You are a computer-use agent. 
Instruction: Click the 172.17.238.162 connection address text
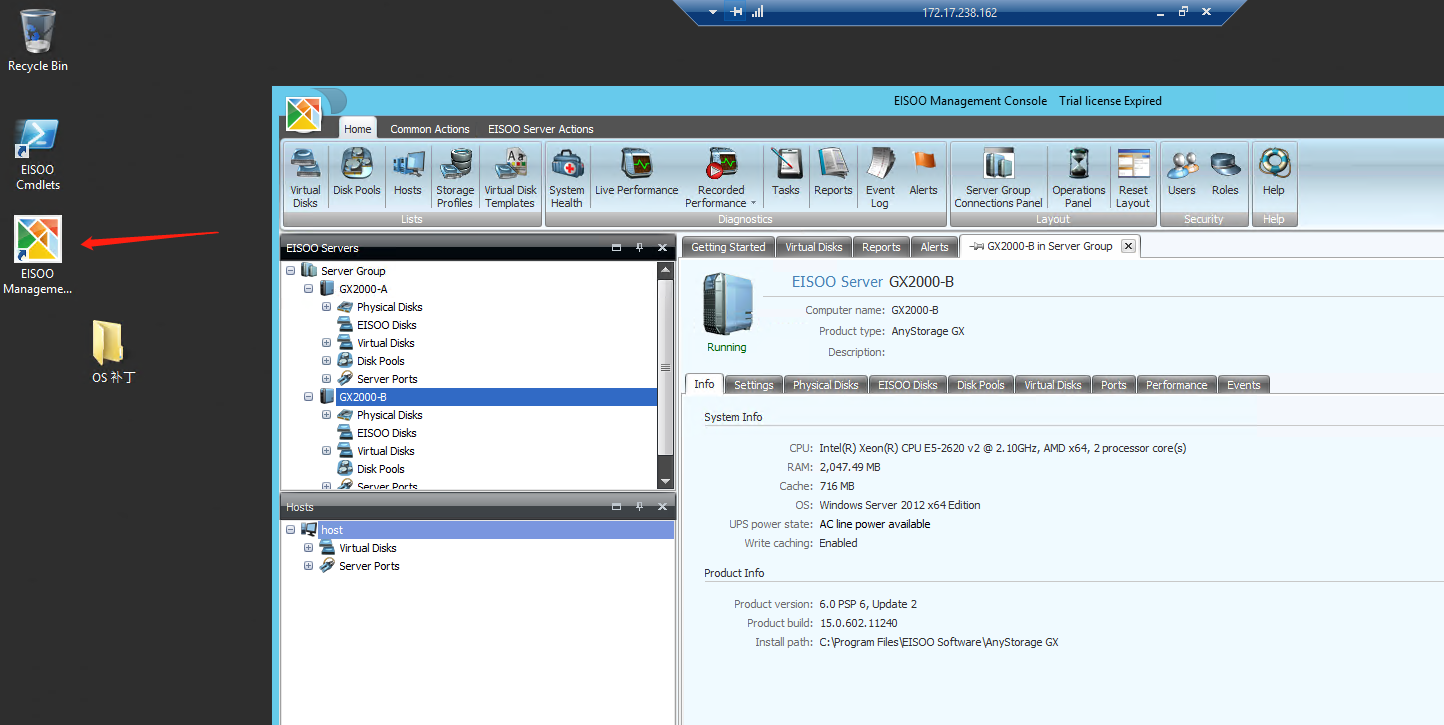pos(959,13)
